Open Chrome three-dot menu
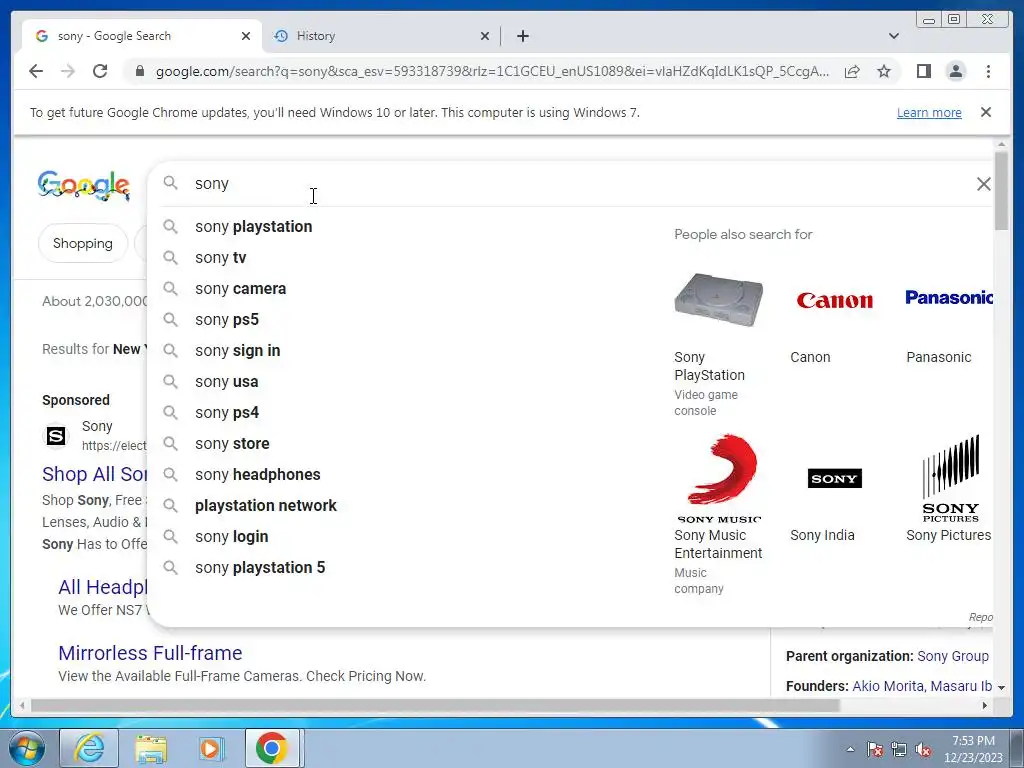Screen dimensions: 1024x768 (988, 71)
